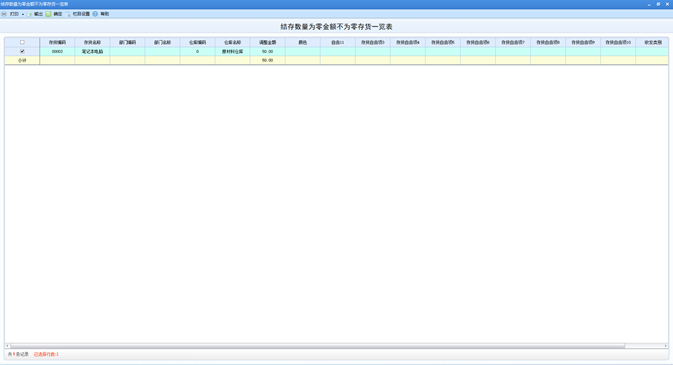This screenshot has height=365, width=673.
Task: Click the 颜色 column header
Action: (x=303, y=42)
